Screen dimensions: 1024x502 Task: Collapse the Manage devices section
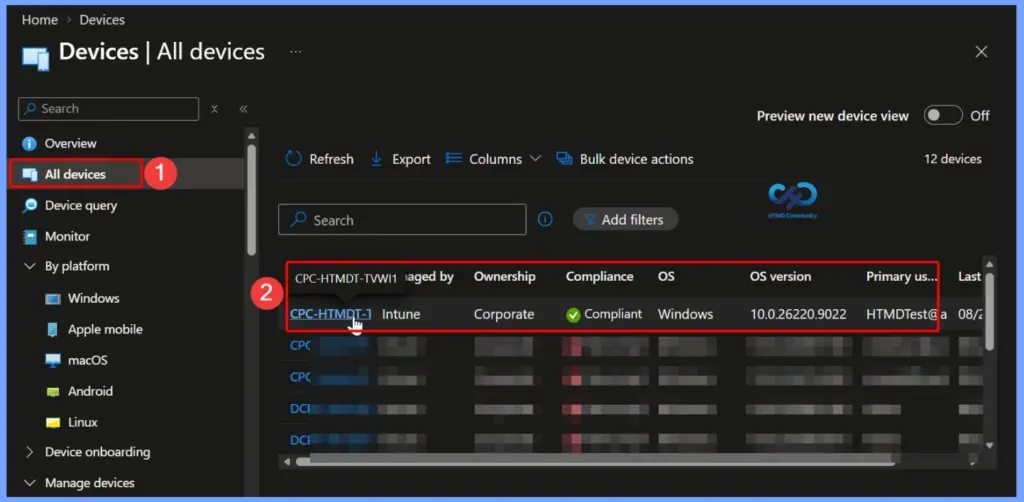tap(29, 483)
